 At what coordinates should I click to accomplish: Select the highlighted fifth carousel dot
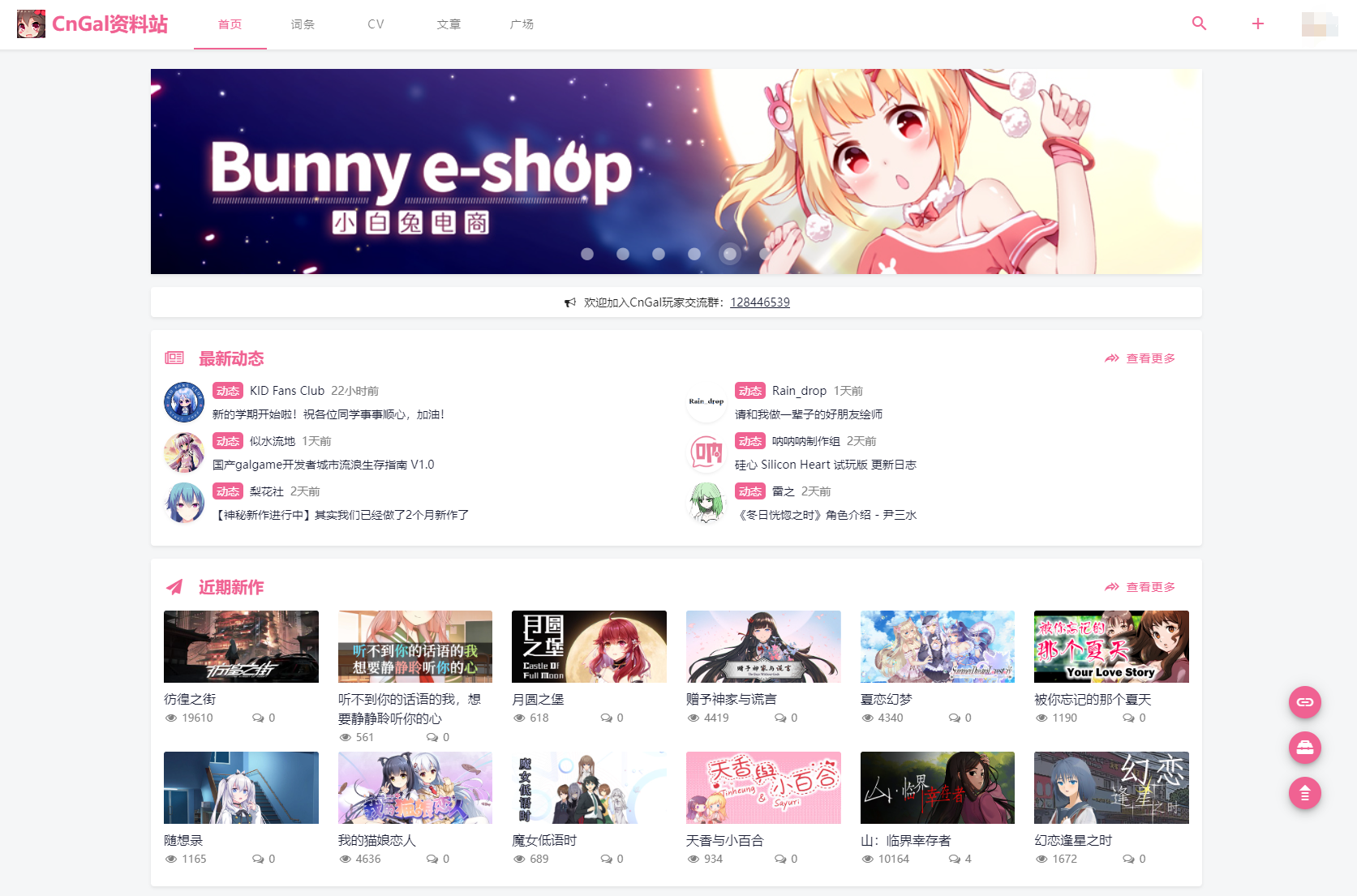pyautogui.click(x=730, y=254)
